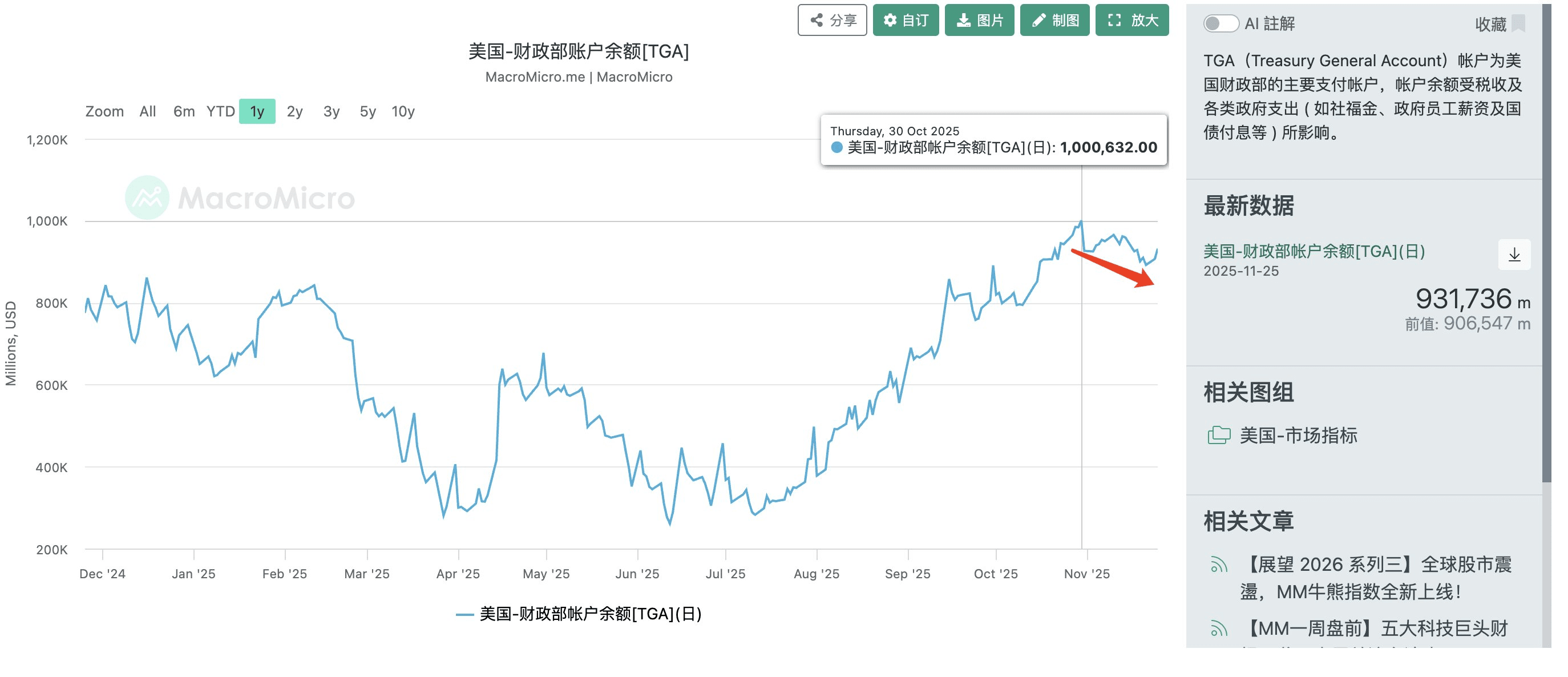Set zoom range to 10y
Image resolution: width=1568 pixels, height=677 pixels.
(x=402, y=111)
